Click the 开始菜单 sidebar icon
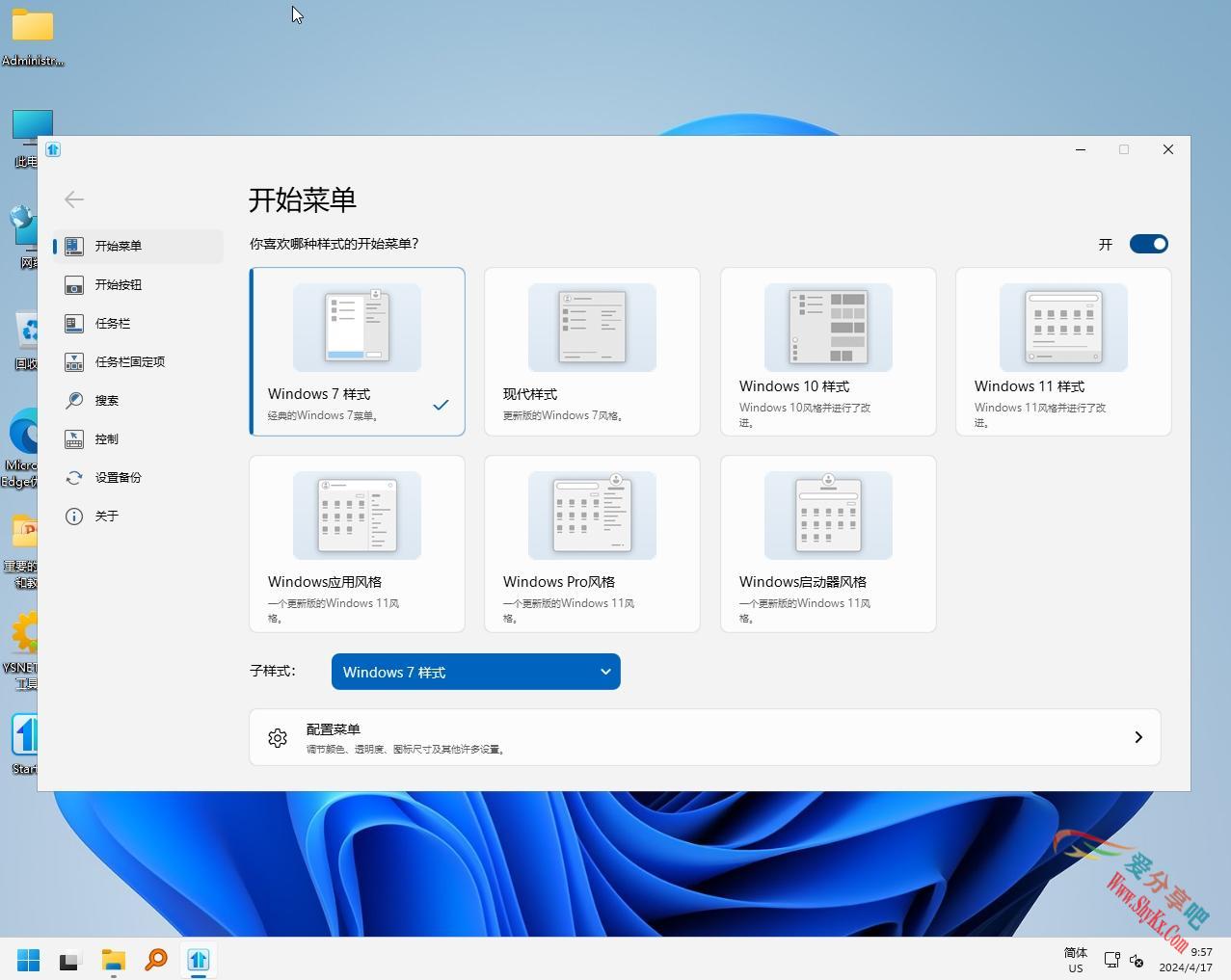Screen dimensions: 1231x980 click(x=74, y=246)
